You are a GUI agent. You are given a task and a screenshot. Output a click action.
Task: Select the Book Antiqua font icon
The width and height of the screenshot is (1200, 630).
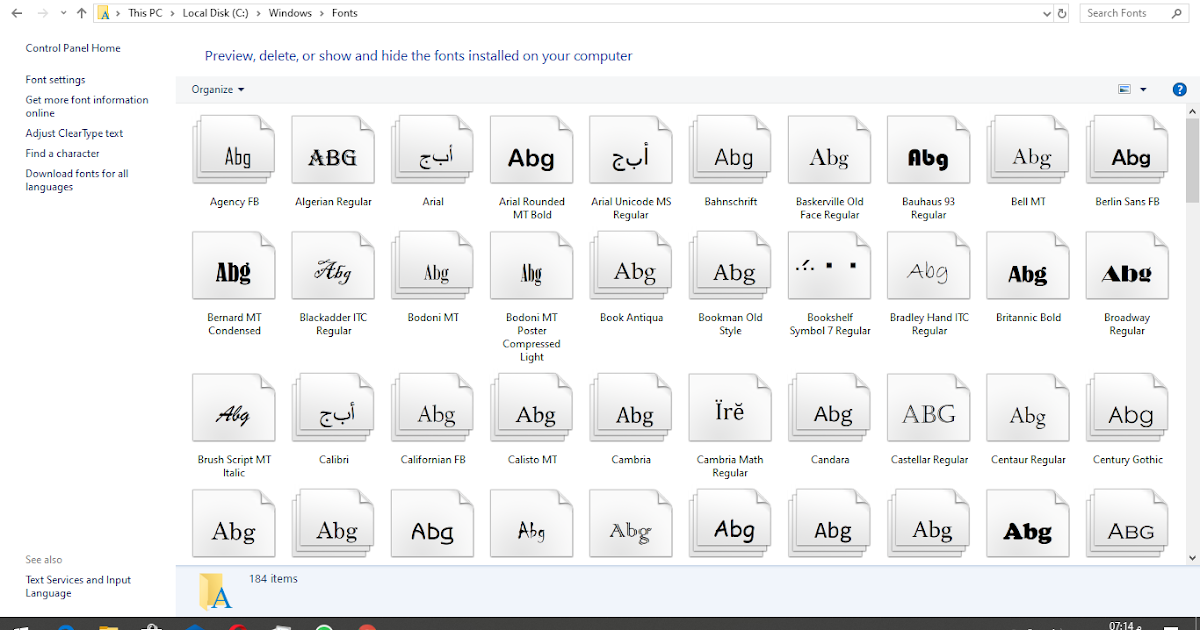[631, 266]
